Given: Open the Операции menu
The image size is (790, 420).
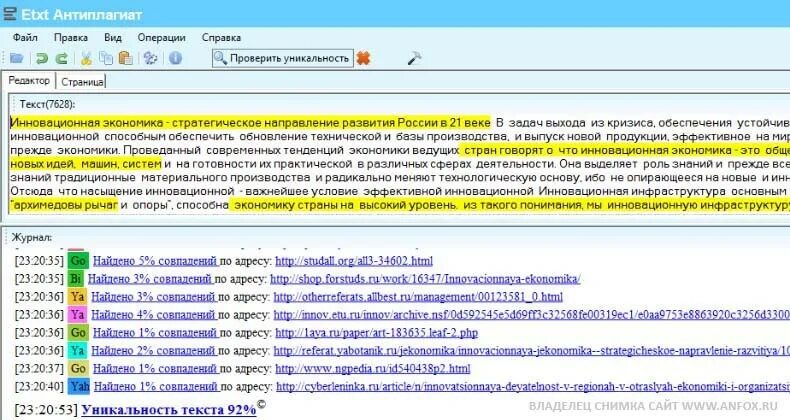Looking at the screenshot, I should pos(161,38).
